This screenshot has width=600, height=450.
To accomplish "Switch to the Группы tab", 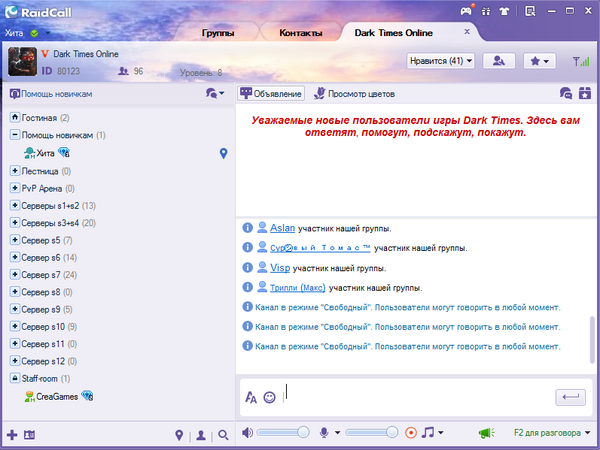I will click(218, 33).
